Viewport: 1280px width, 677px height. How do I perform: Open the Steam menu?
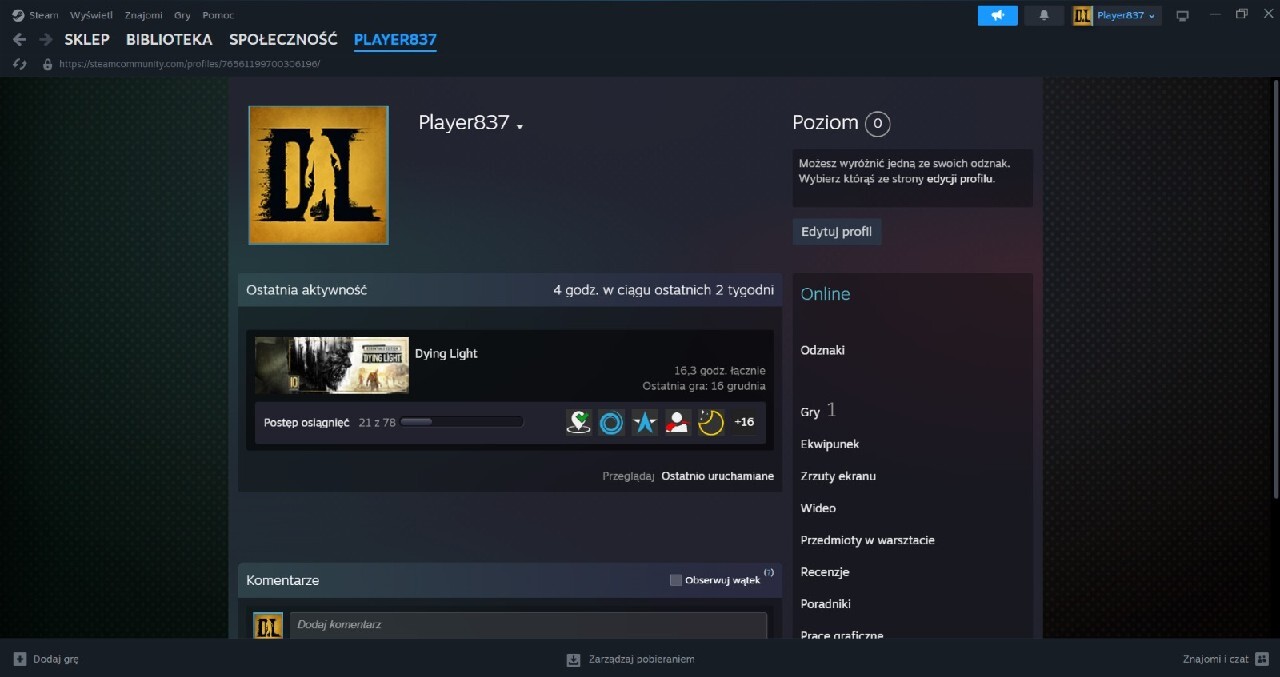[x=43, y=15]
